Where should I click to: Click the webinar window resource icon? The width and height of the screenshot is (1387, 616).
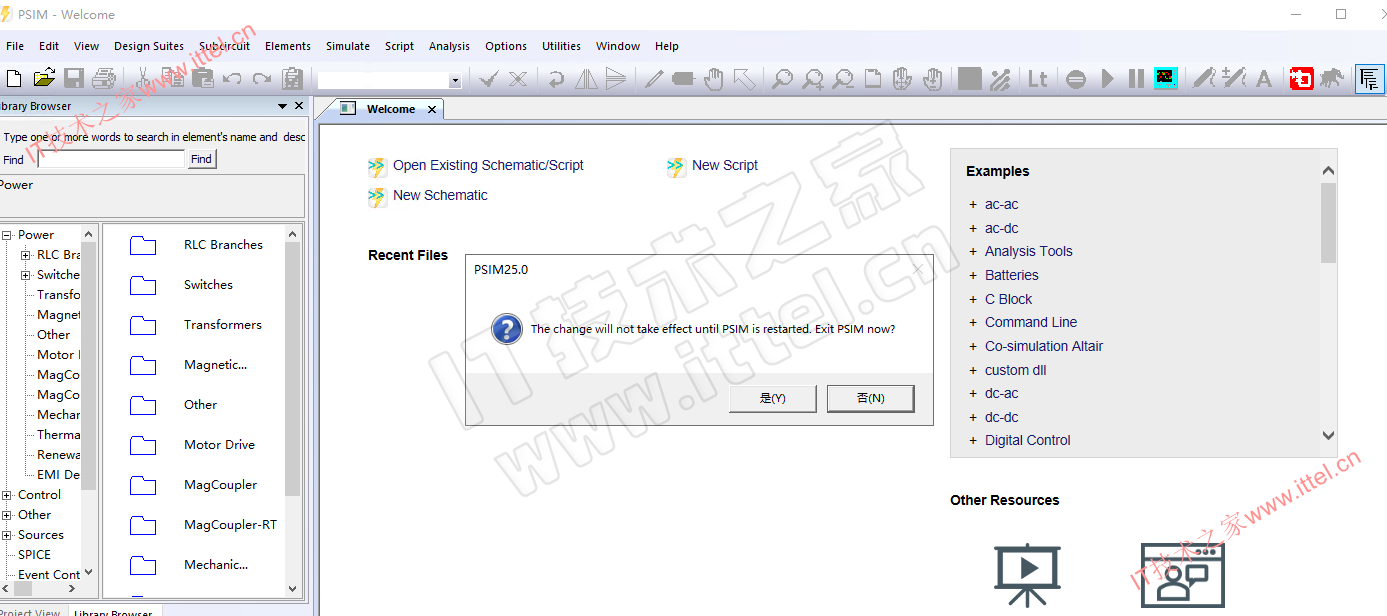pos(1183,575)
